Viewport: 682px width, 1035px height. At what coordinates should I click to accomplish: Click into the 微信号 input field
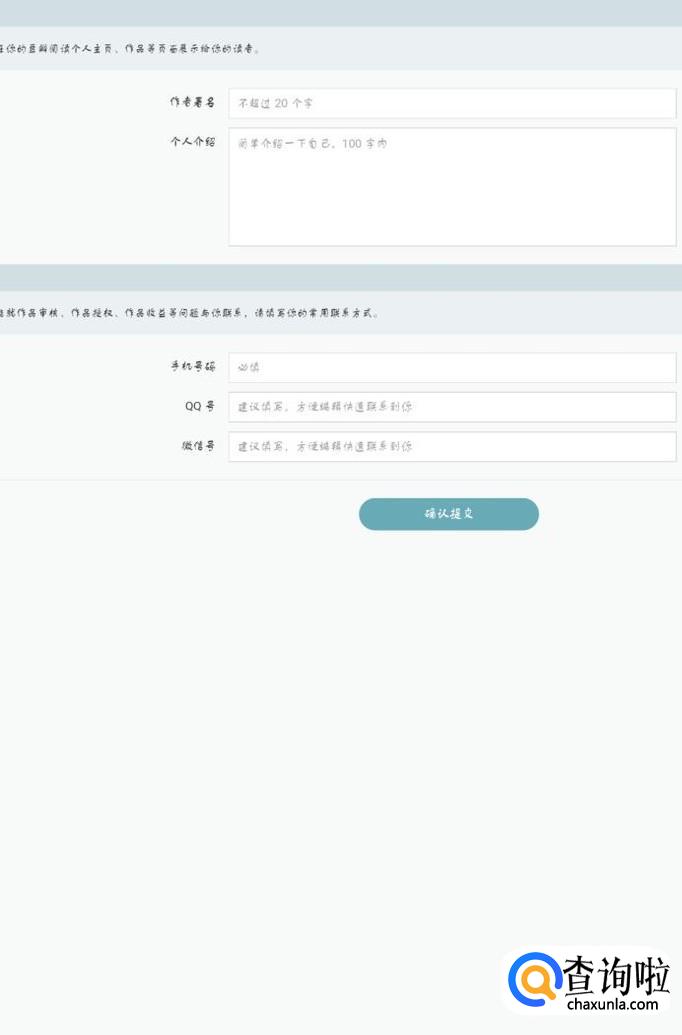(x=452, y=447)
